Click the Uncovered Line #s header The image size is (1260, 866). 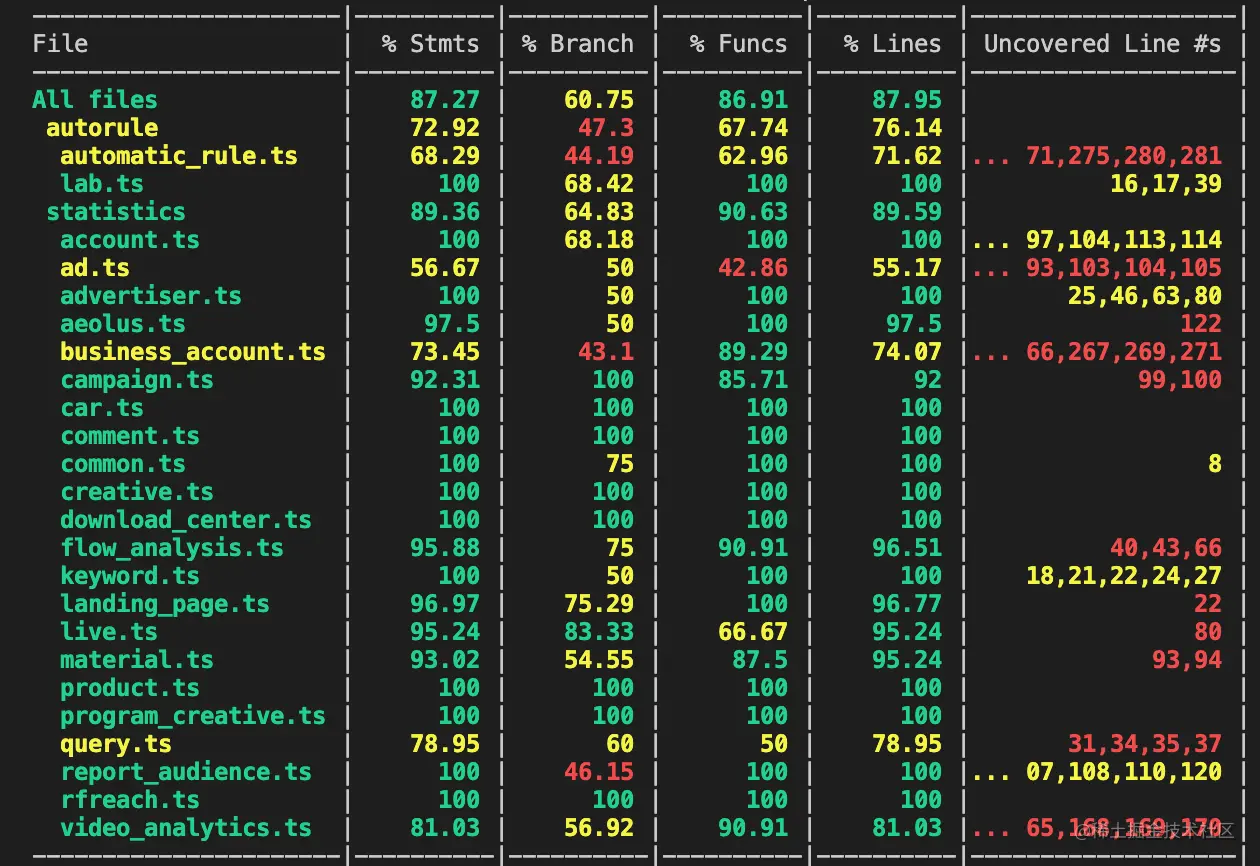click(1103, 44)
